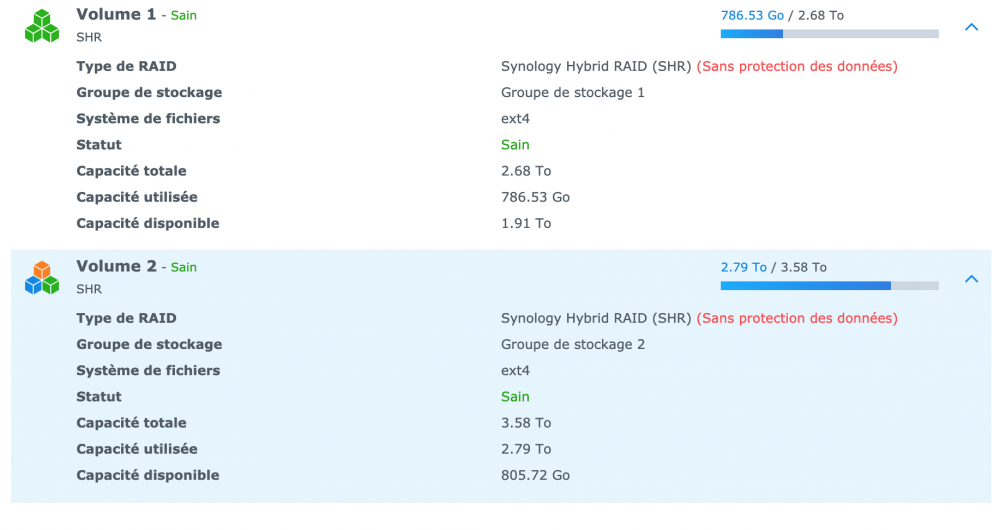
Task: Select the Volume 2 title
Action: [x=116, y=266]
